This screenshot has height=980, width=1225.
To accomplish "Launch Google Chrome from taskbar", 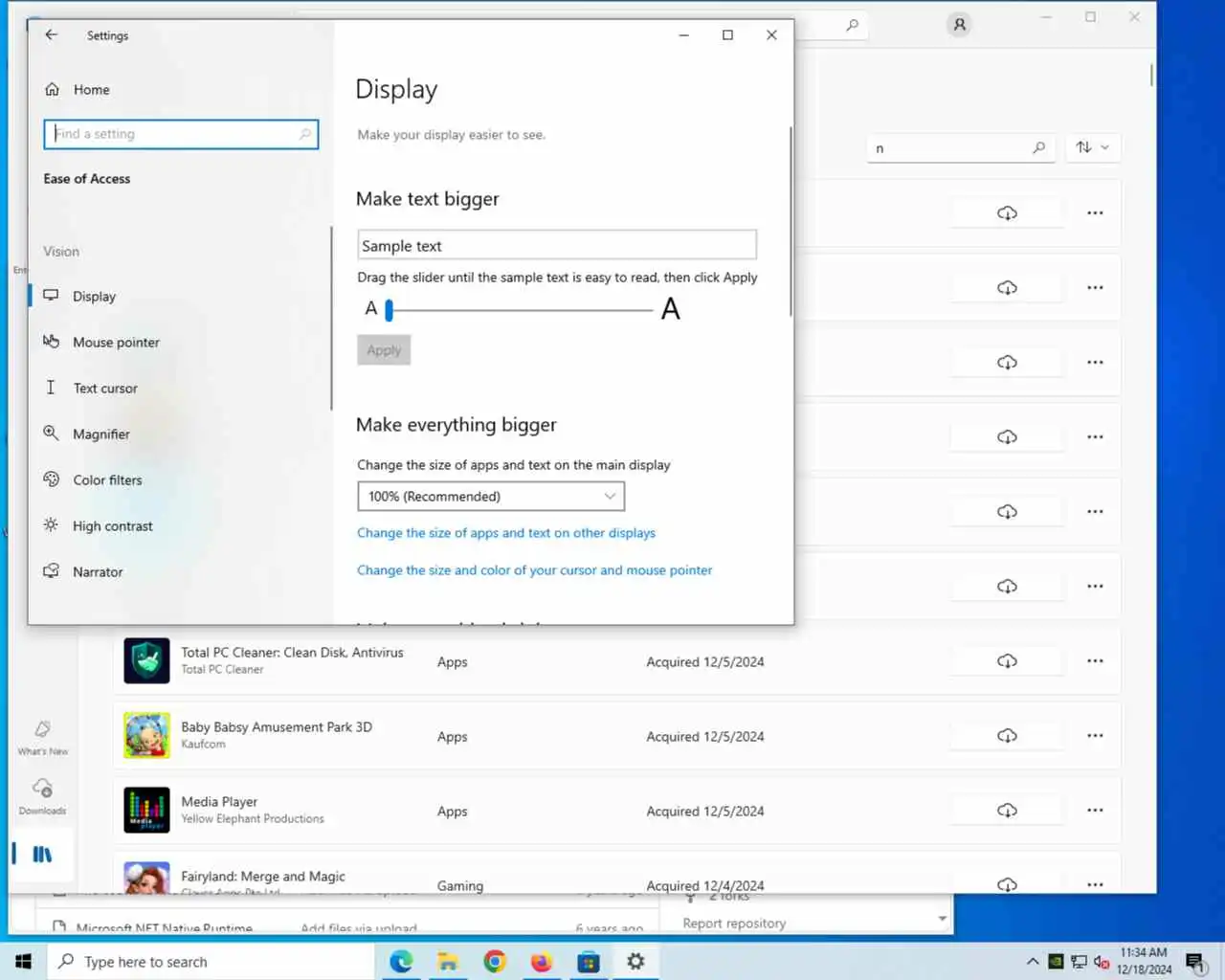I will pos(495,962).
